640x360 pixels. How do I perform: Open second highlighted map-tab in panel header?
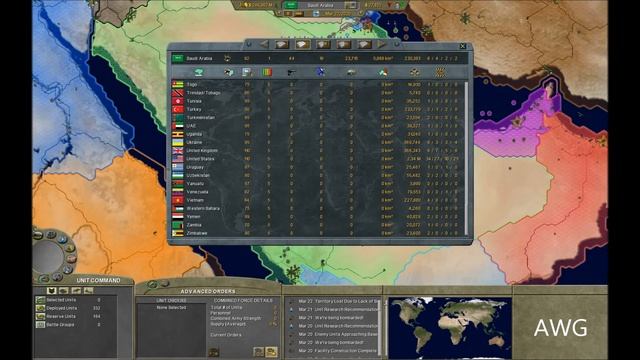click(302, 44)
